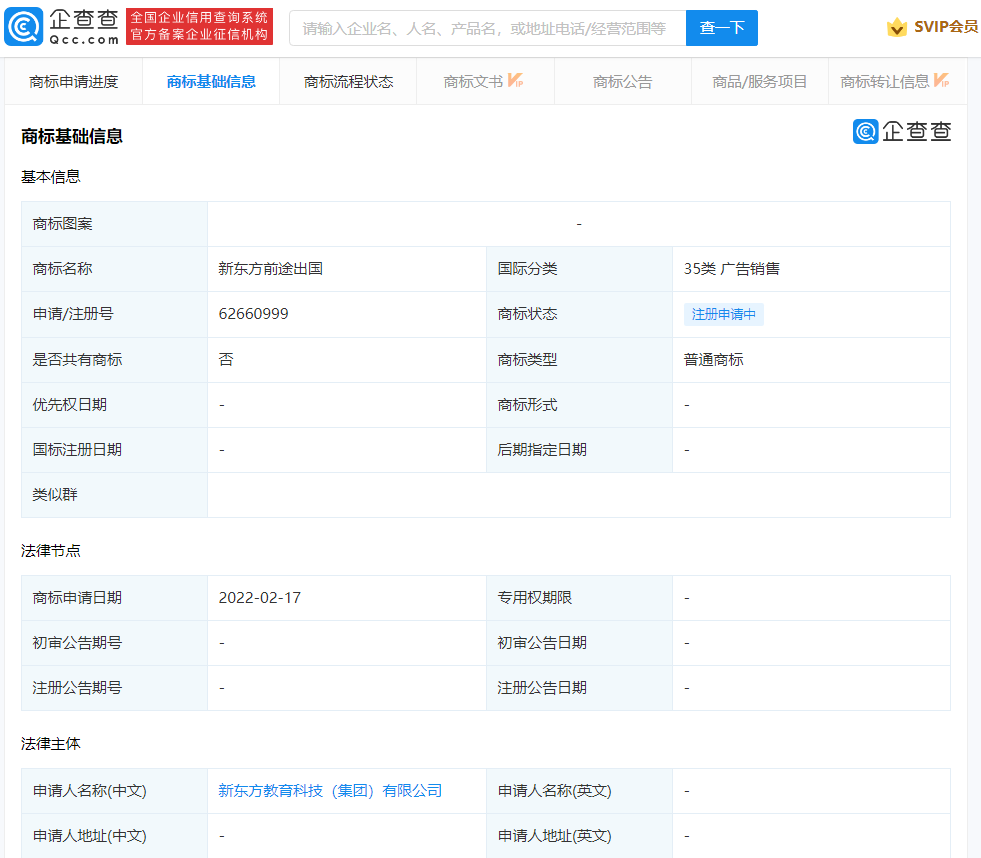Click the 优先权日期 label
Image resolution: width=981 pixels, height=858 pixels.
(69, 405)
